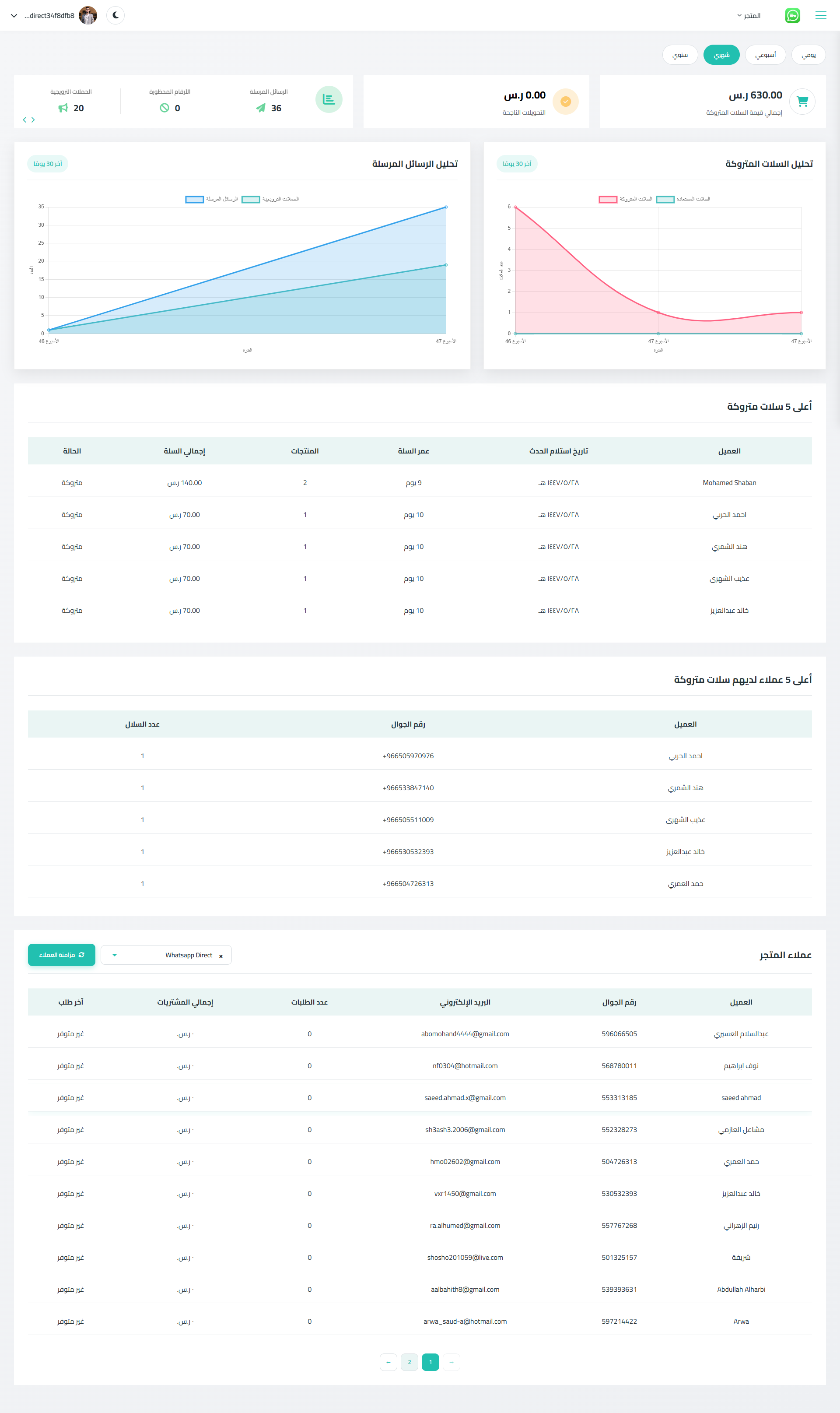
Task: Toggle dark mode with the moon icon
Action: [115, 15]
